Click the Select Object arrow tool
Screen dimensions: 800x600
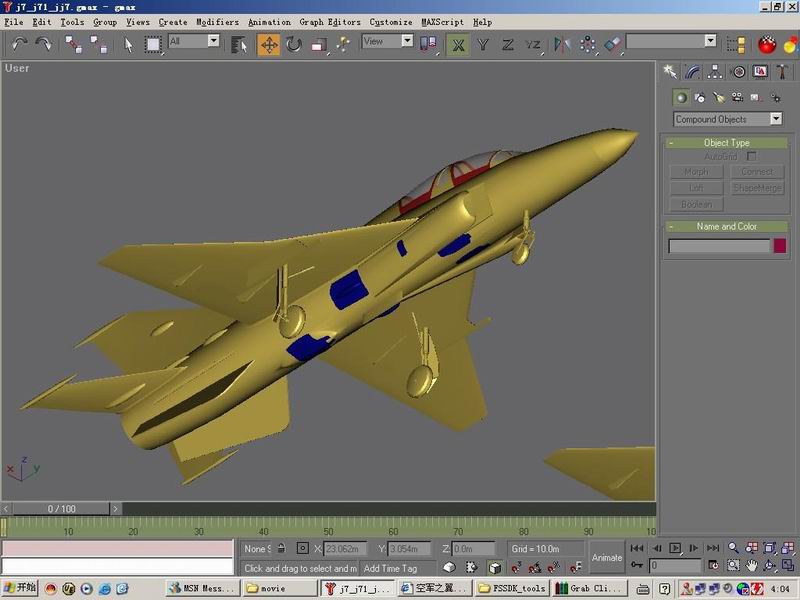click(128, 44)
